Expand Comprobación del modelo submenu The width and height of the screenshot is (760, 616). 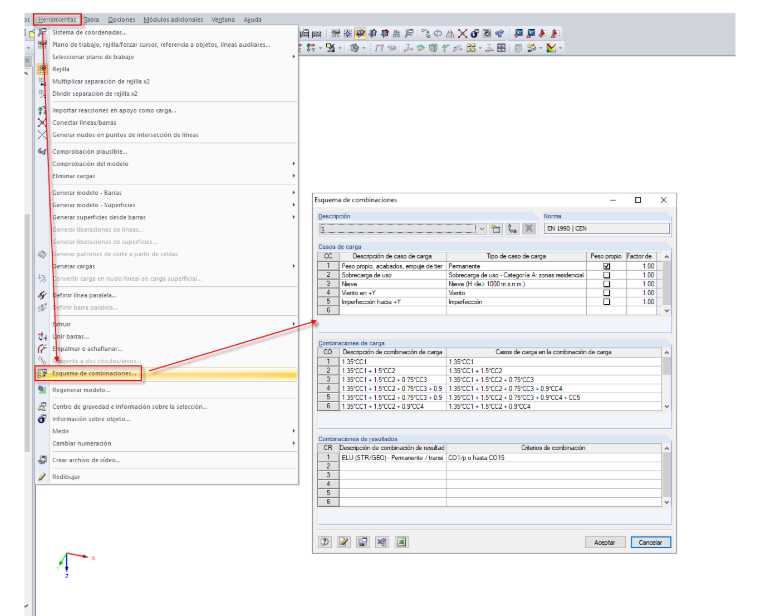(294, 164)
